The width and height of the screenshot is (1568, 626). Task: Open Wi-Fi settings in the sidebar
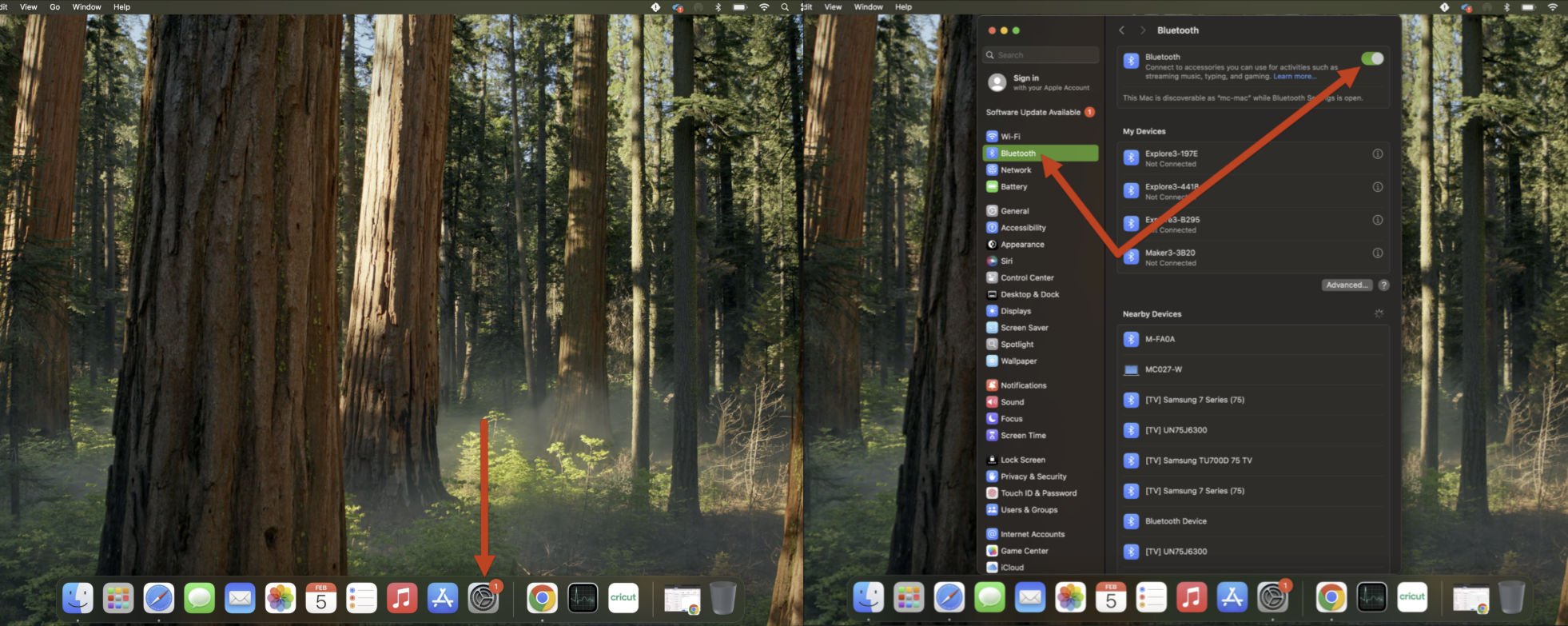point(1009,137)
